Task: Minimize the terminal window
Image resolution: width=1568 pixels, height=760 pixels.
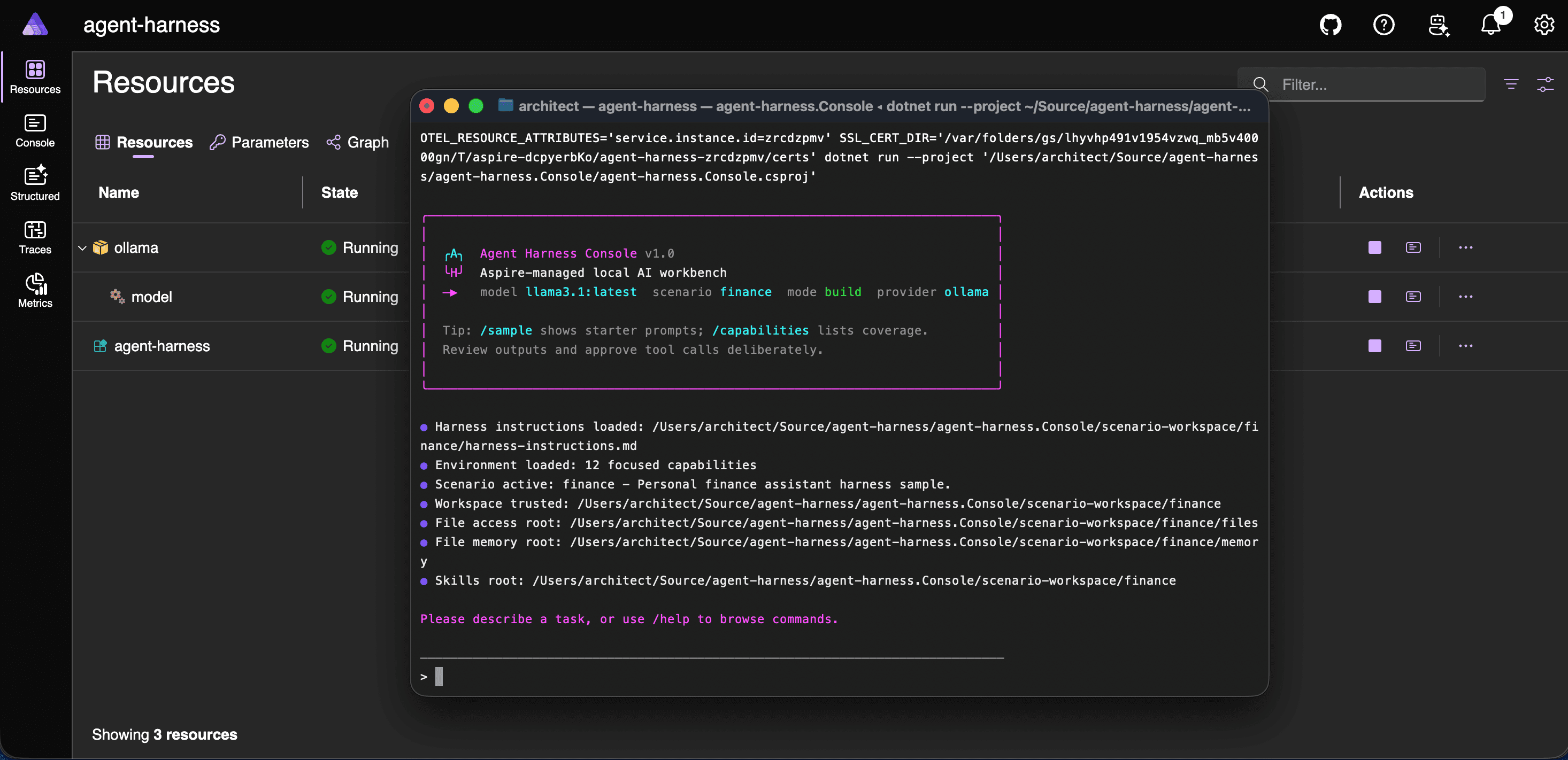Action: click(x=451, y=106)
